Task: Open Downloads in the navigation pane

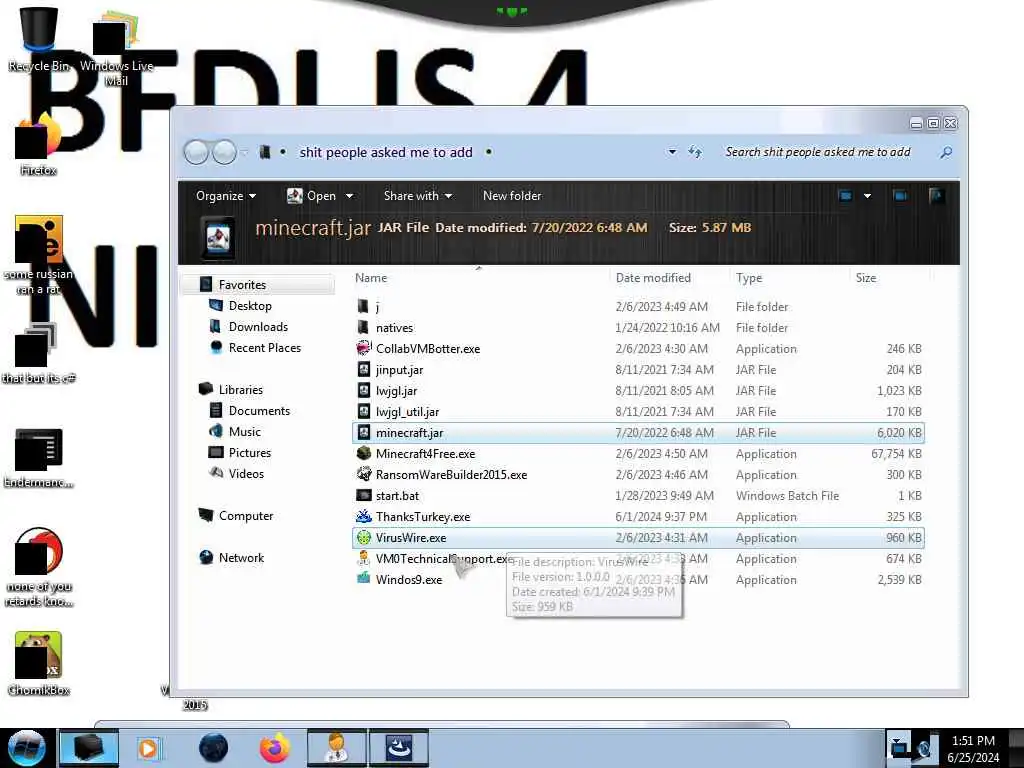Action: click(x=257, y=327)
